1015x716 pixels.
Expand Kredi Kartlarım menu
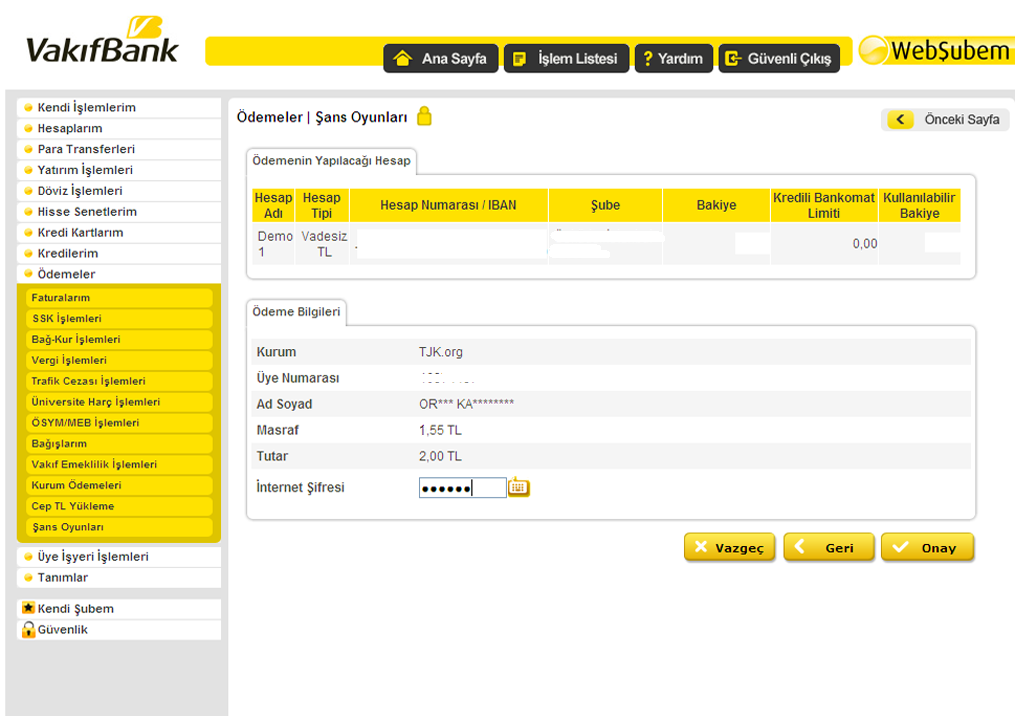pyautogui.click(x=118, y=232)
